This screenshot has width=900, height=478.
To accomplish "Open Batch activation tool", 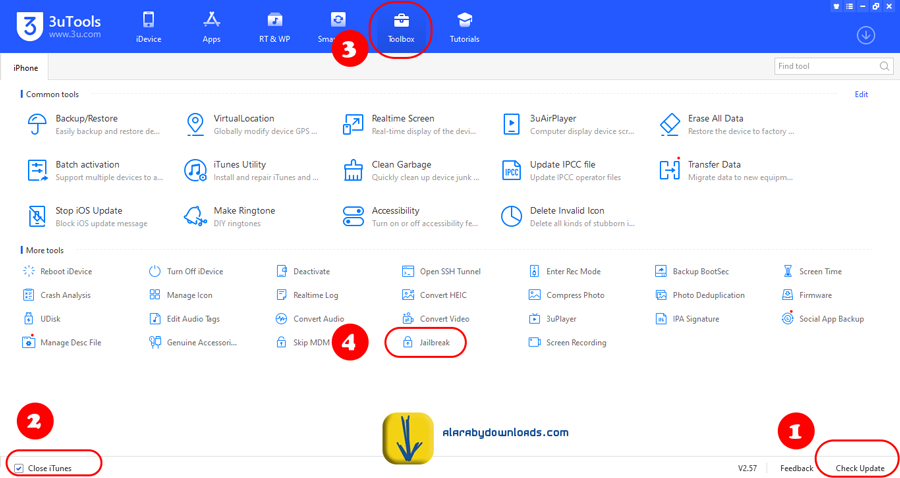I will pos(95,170).
